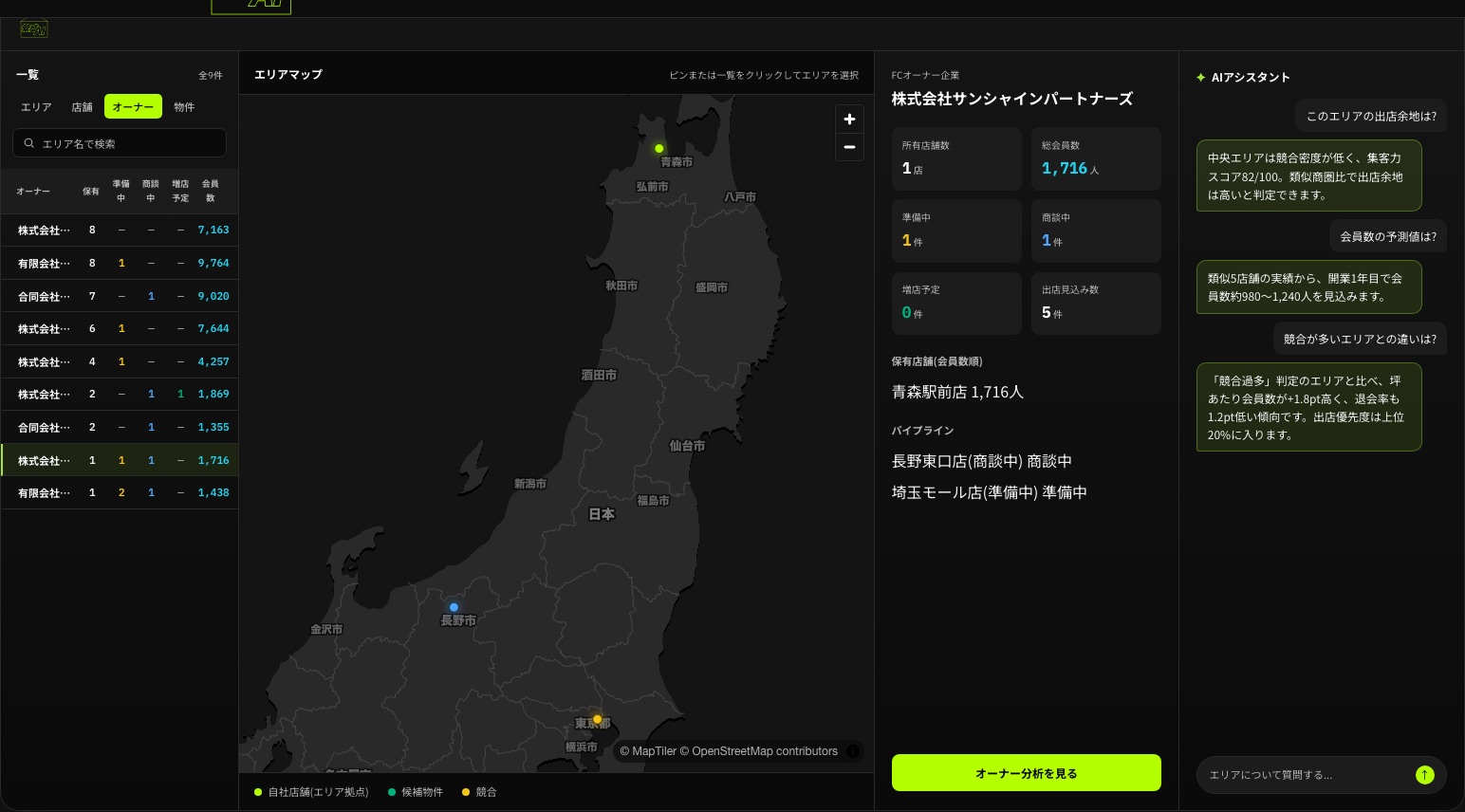
Task: Select the owner row with 4,257 members
Action: point(120,362)
